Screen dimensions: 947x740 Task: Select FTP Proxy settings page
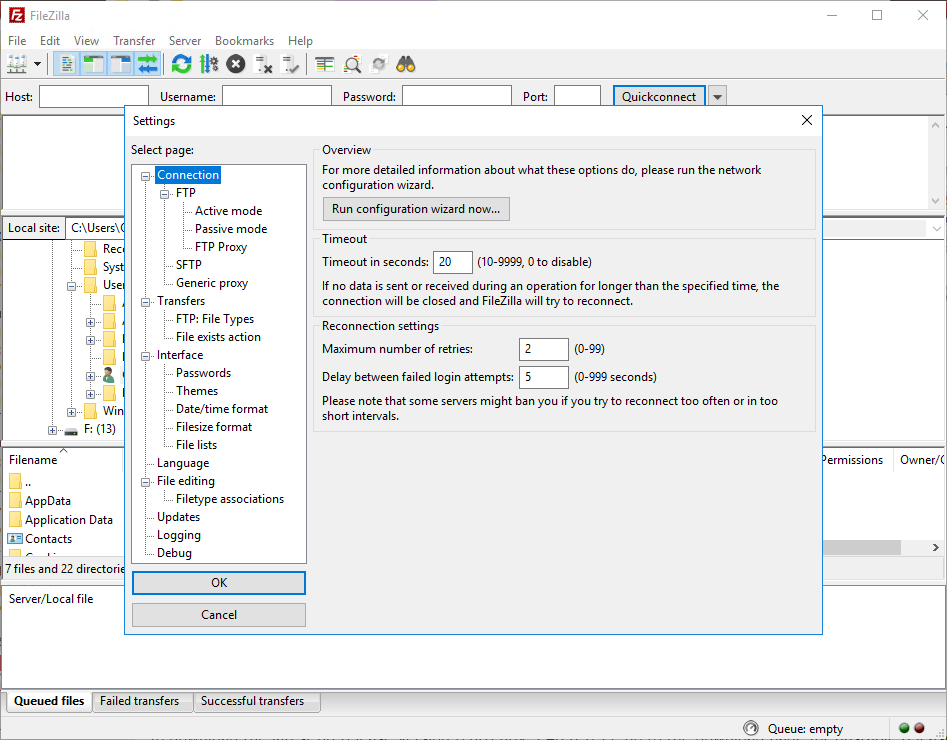click(220, 247)
